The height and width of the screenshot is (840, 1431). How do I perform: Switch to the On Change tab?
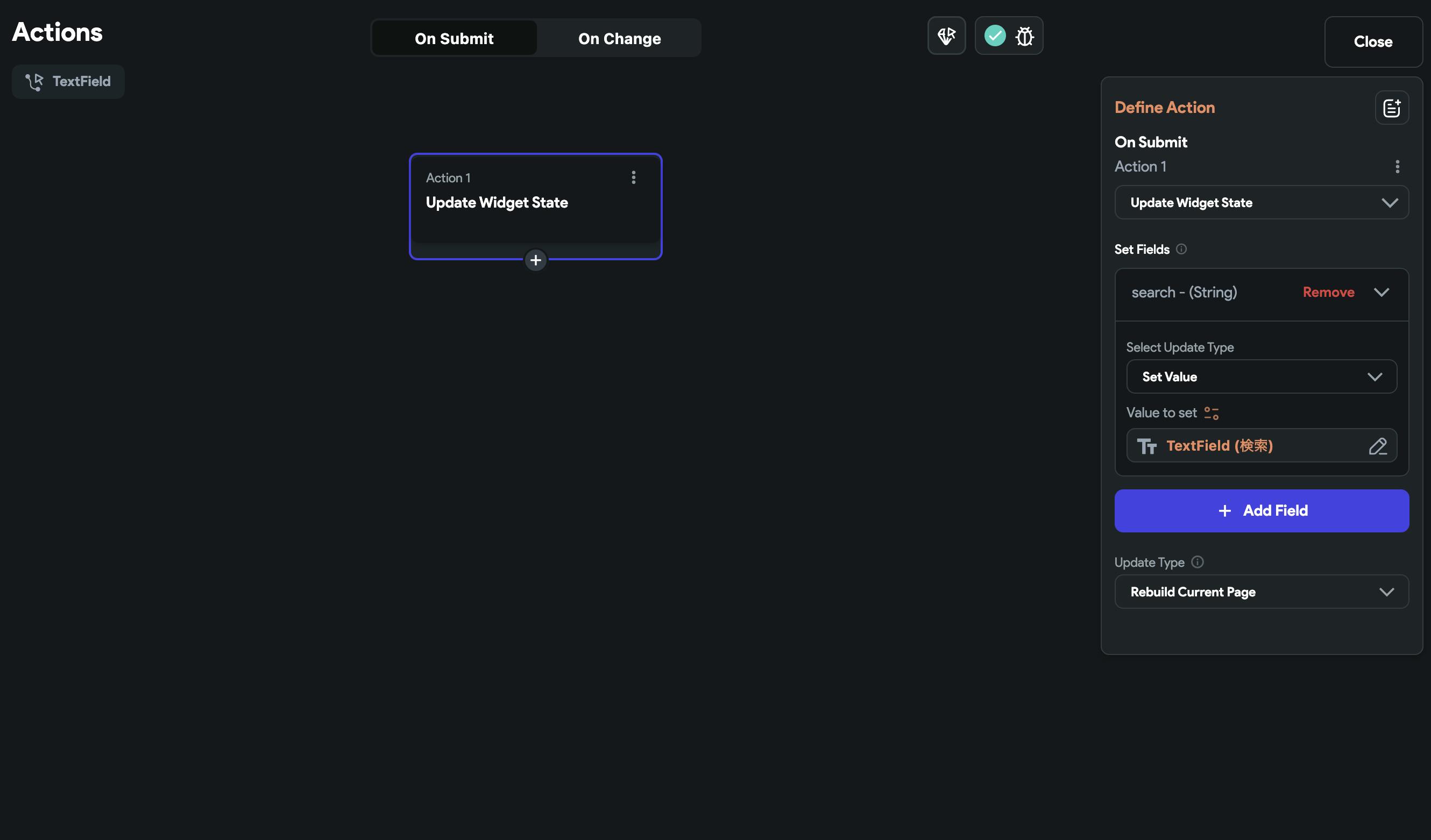coord(619,39)
